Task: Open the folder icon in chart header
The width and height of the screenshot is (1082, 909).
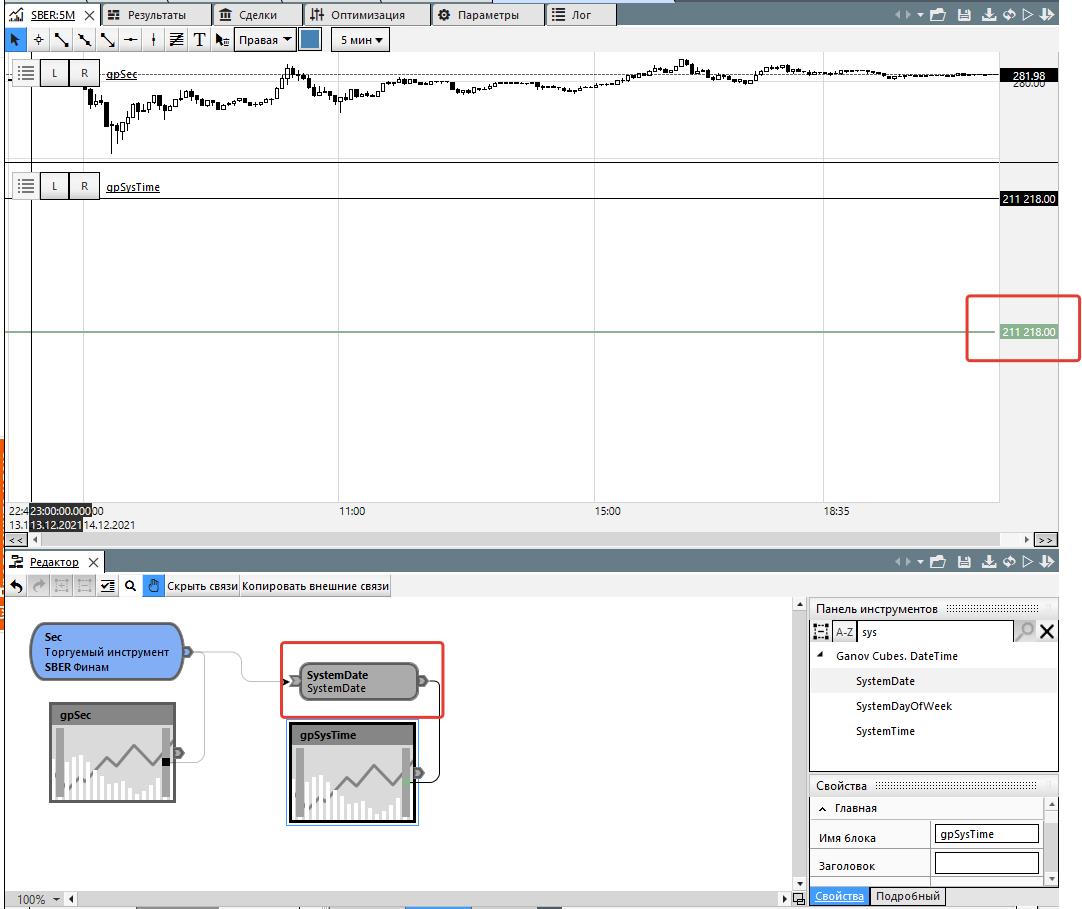Action: pos(937,15)
